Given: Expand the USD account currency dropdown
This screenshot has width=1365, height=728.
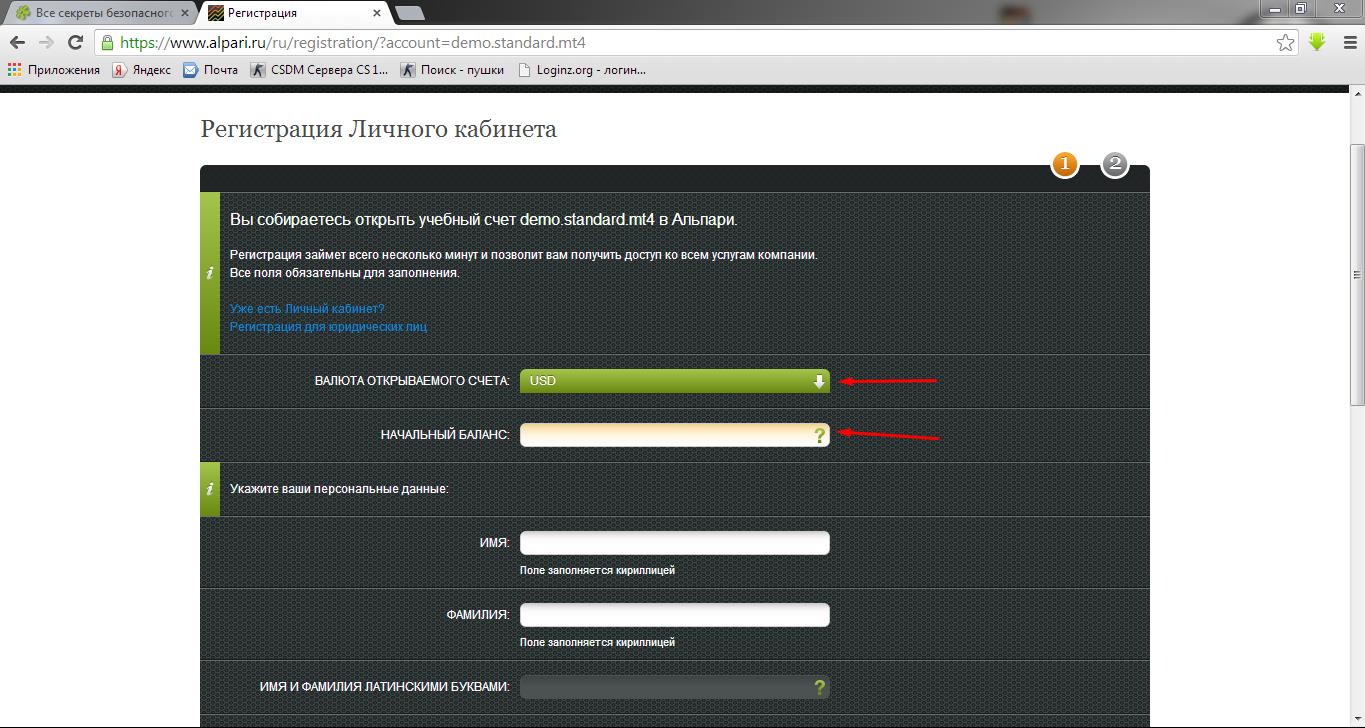Looking at the screenshot, I should [675, 381].
